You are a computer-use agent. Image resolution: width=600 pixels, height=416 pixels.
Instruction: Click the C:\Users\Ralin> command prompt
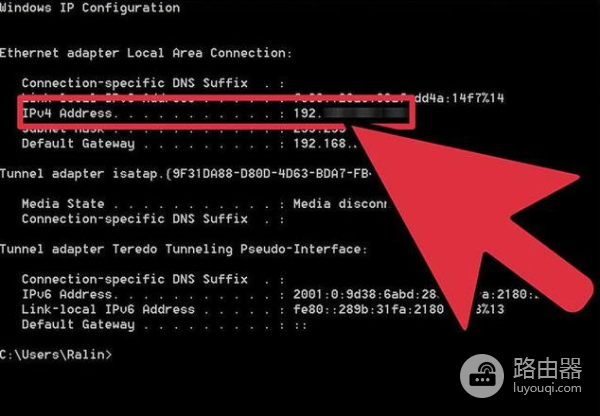pyautogui.click(x=56, y=354)
